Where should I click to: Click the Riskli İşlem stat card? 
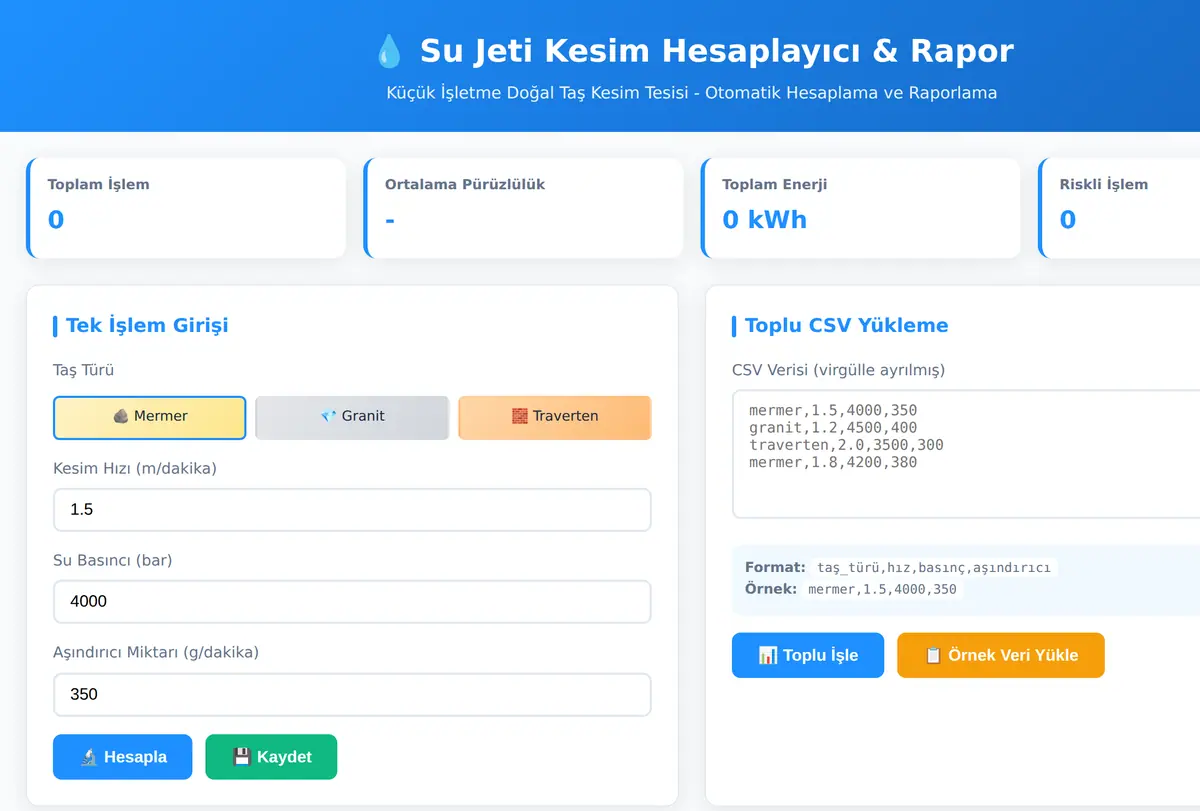pyautogui.click(x=1119, y=208)
